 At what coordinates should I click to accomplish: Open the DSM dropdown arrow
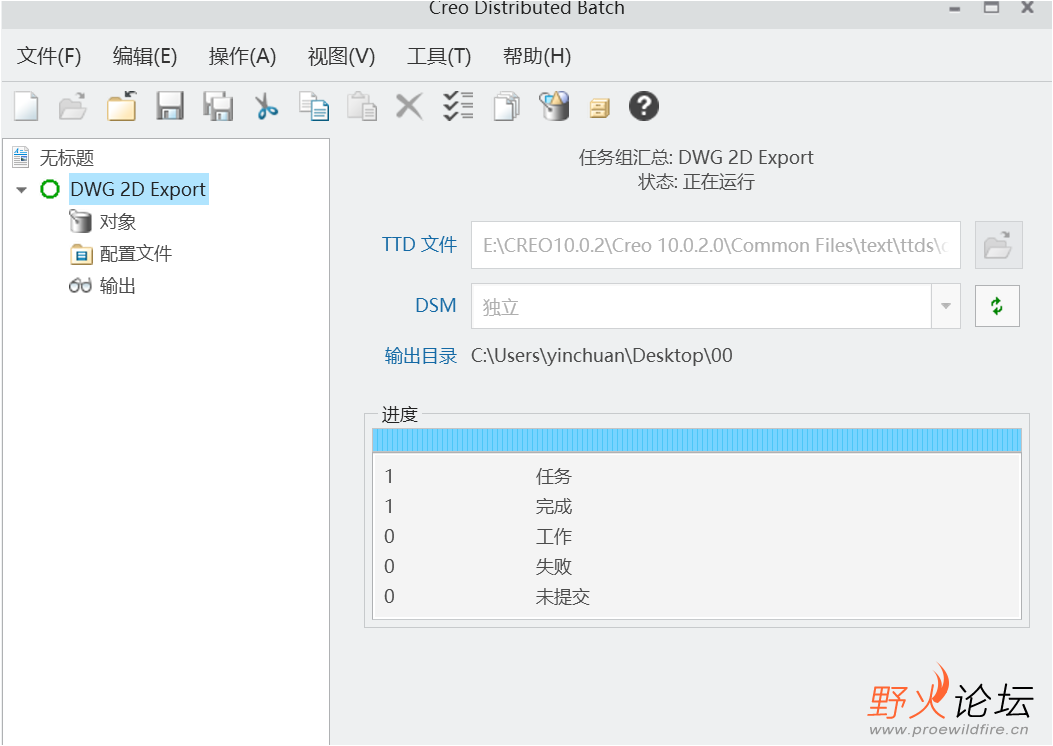click(x=946, y=306)
